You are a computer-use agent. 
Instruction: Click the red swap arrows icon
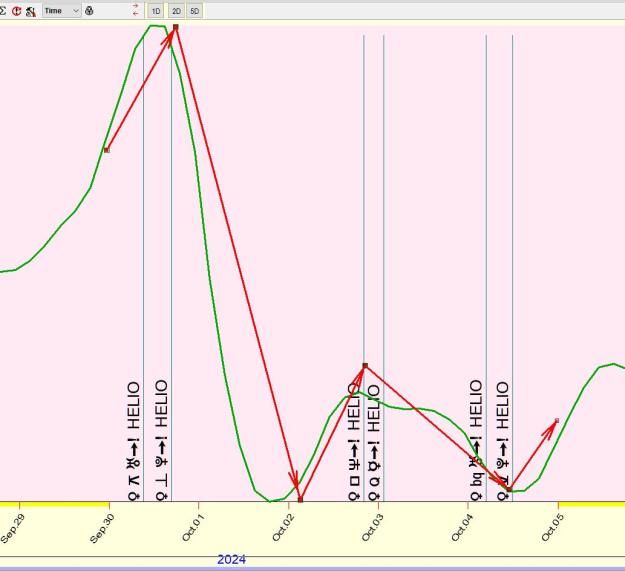click(136, 10)
